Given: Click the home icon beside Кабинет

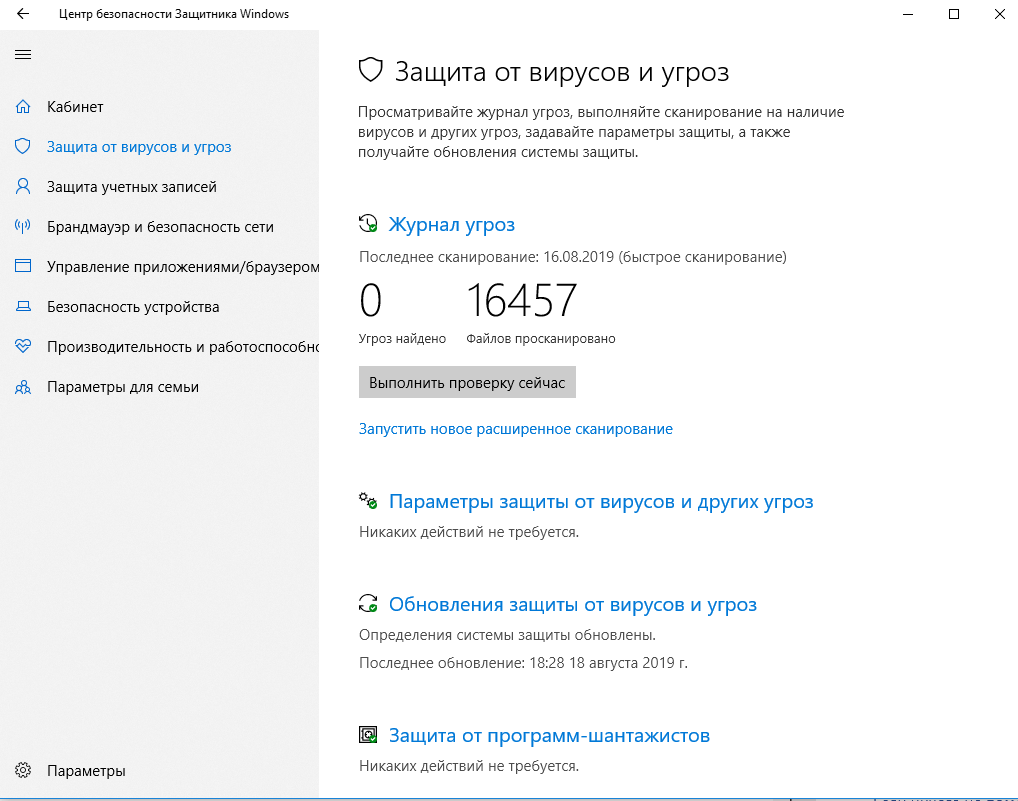Looking at the screenshot, I should tap(23, 106).
